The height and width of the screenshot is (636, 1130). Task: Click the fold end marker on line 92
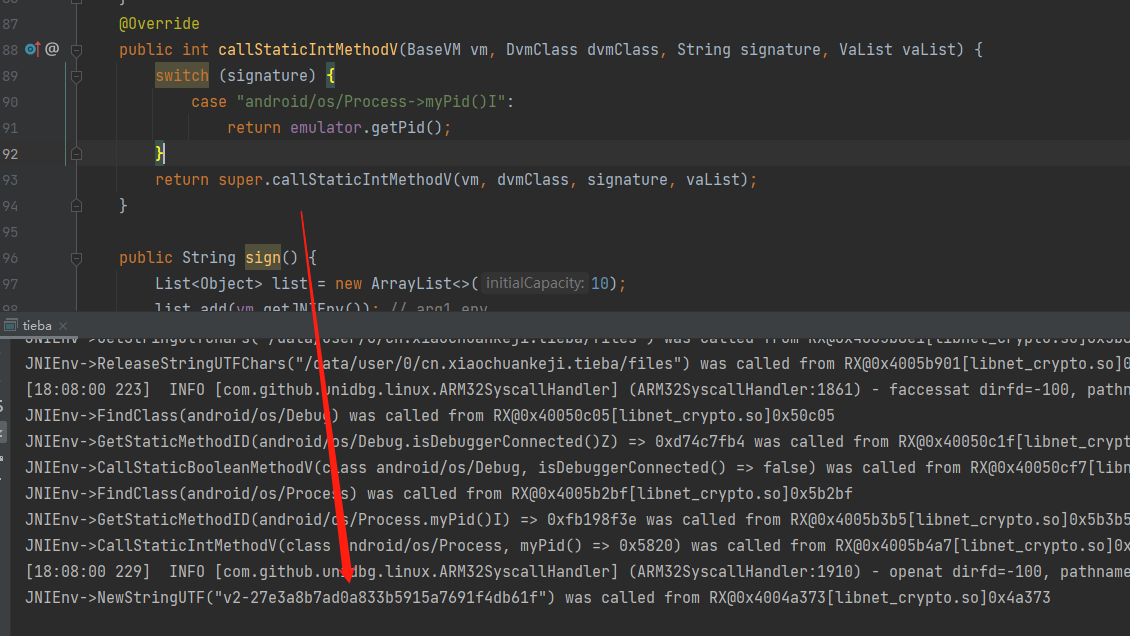pyautogui.click(x=76, y=154)
